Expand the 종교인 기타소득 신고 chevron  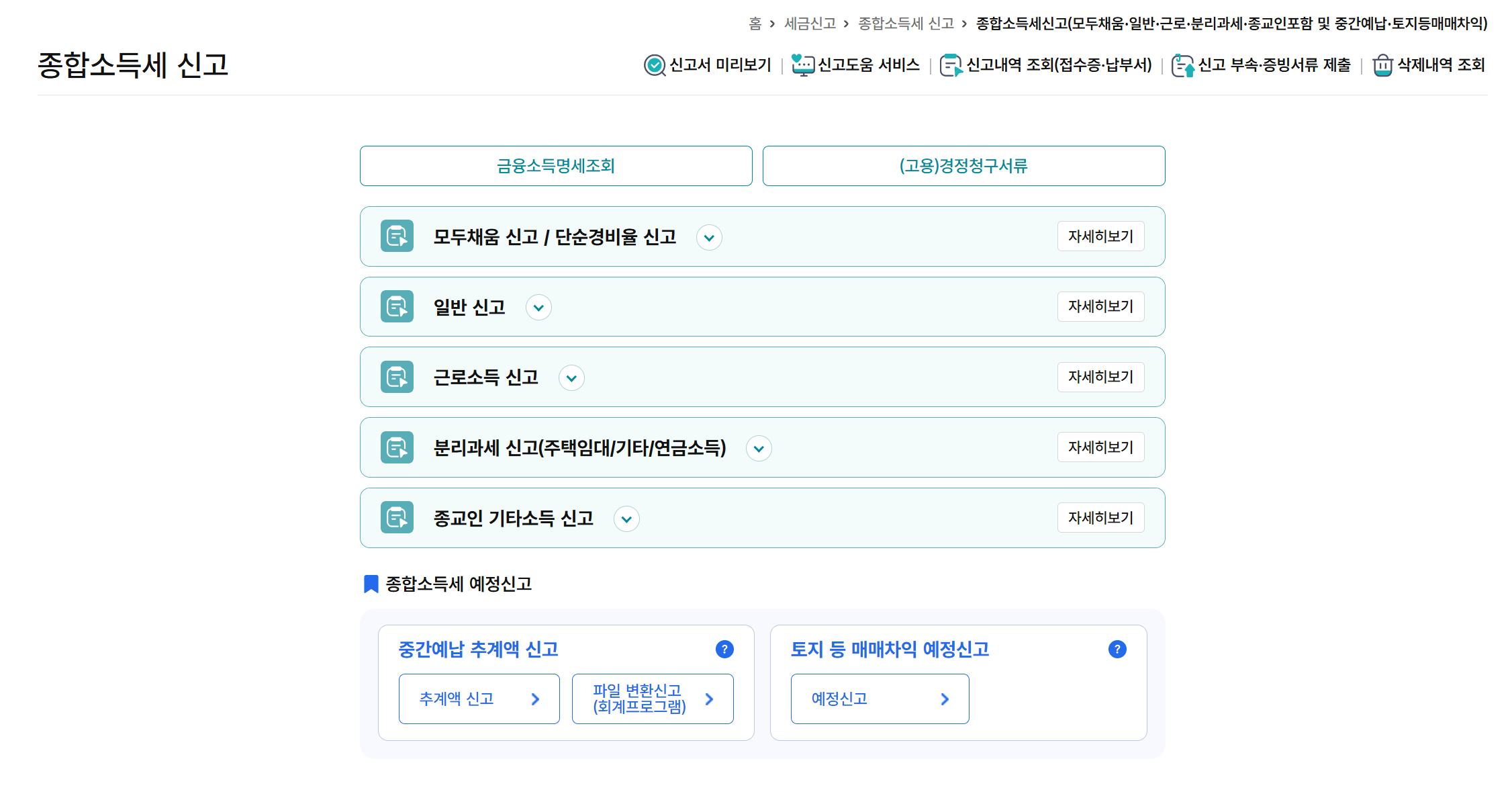pos(626,519)
